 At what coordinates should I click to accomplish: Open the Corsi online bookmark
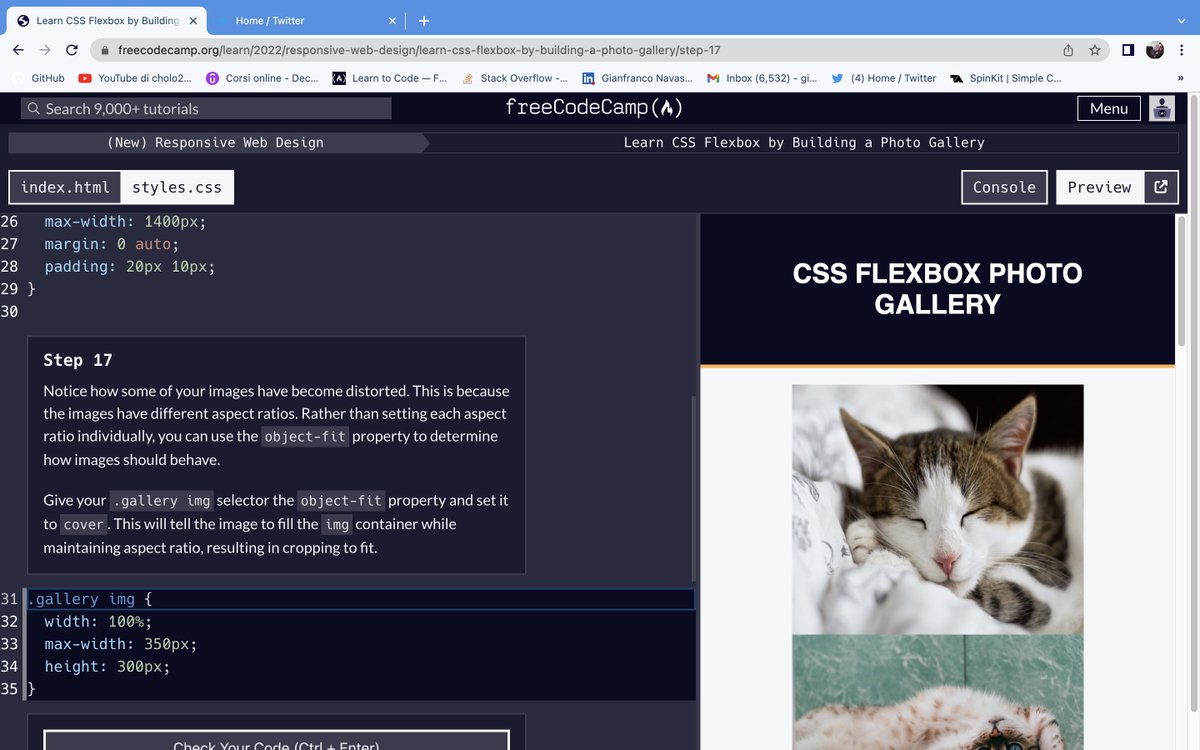click(262, 78)
